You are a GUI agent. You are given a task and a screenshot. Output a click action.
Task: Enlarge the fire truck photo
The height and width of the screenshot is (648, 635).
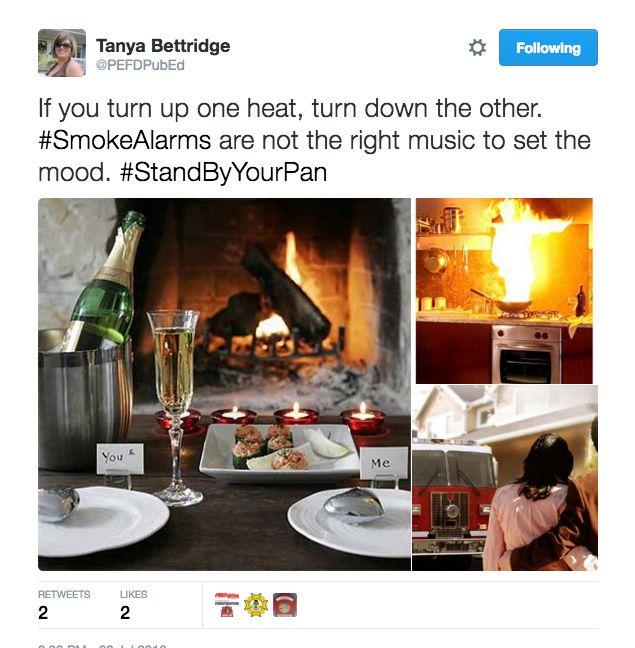[505, 478]
